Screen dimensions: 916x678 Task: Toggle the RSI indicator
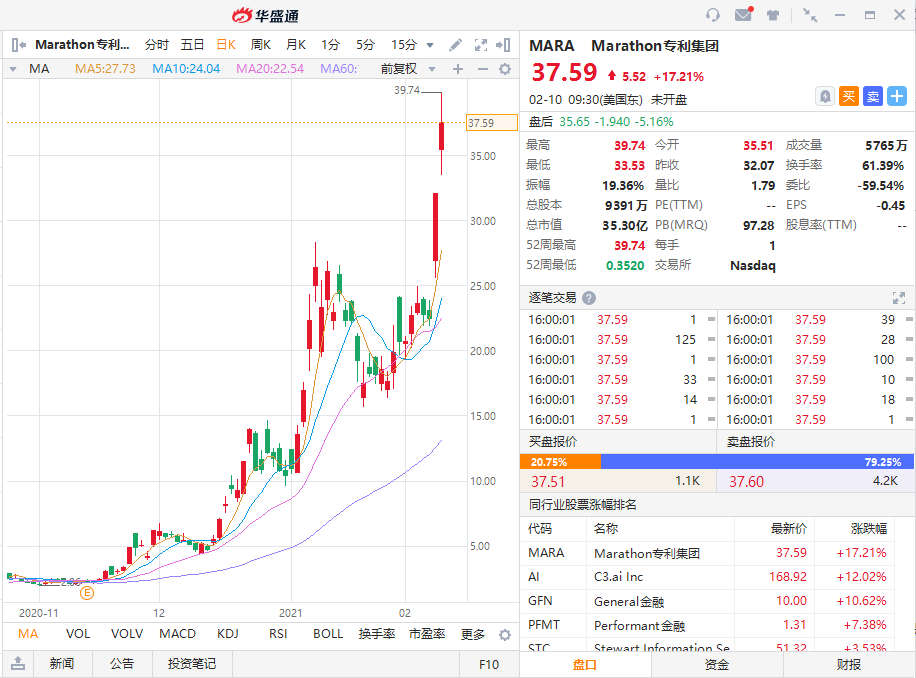pos(278,634)
